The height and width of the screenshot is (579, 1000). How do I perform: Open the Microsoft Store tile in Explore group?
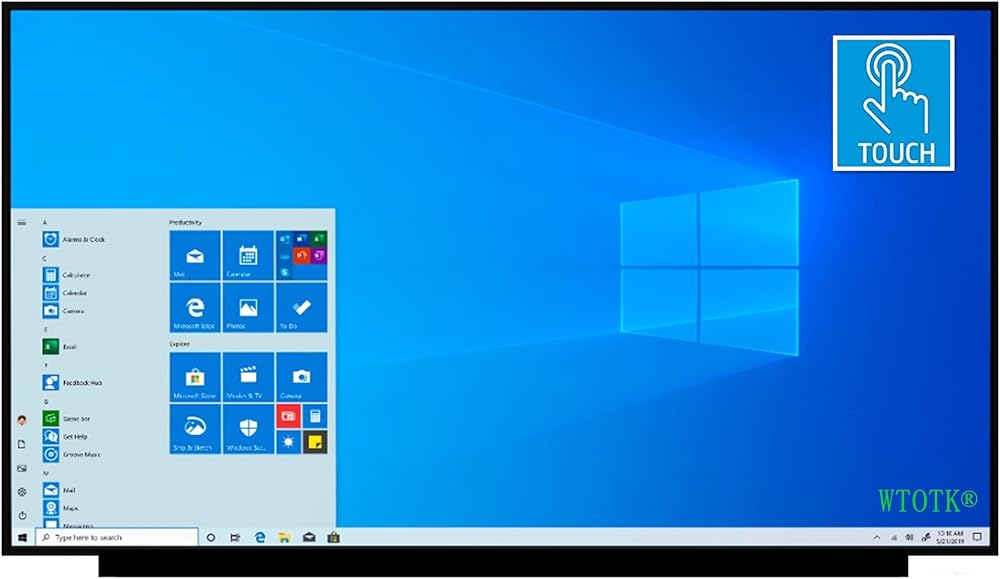coord(195,377)
